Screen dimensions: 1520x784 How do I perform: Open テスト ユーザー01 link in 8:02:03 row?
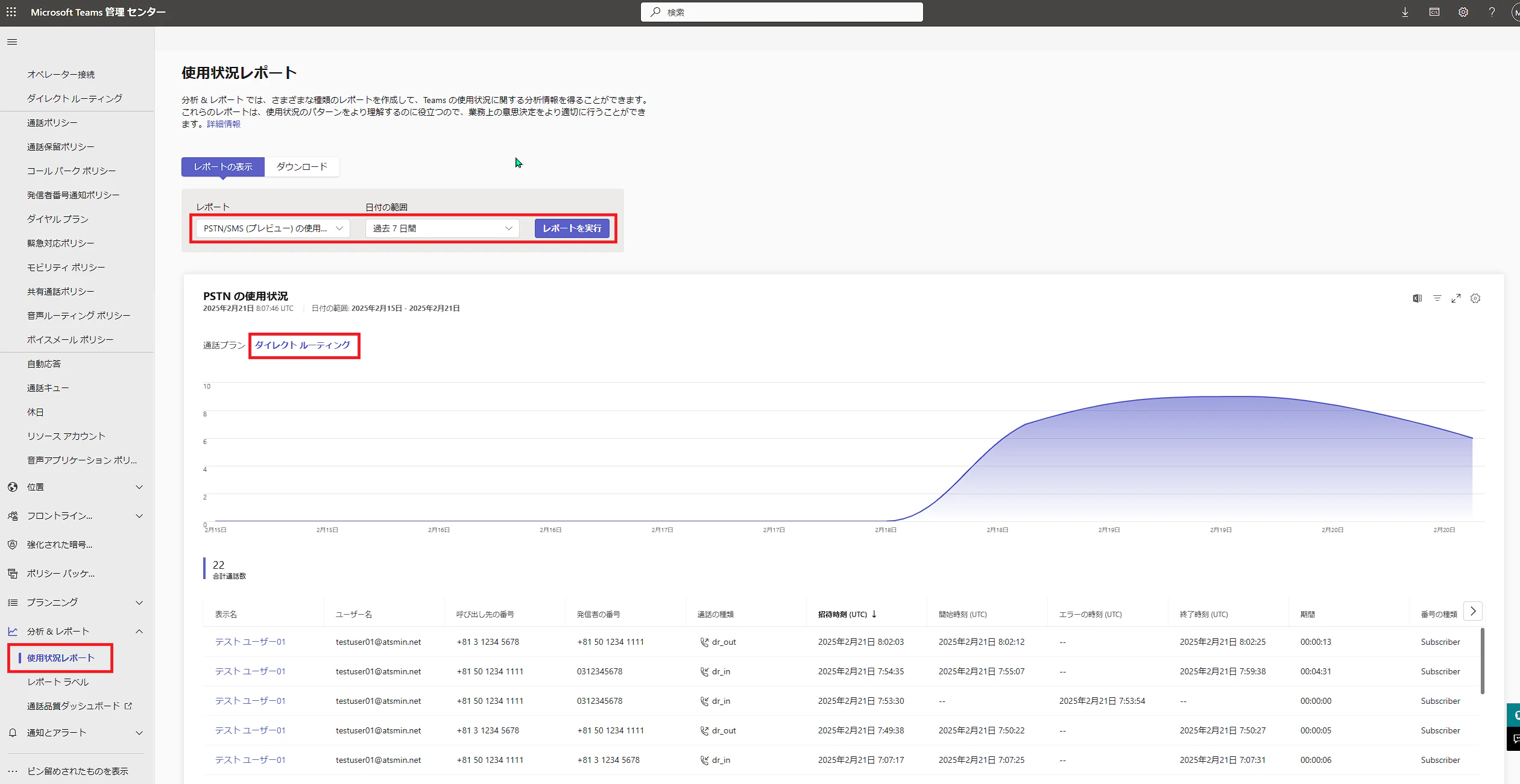250,642
